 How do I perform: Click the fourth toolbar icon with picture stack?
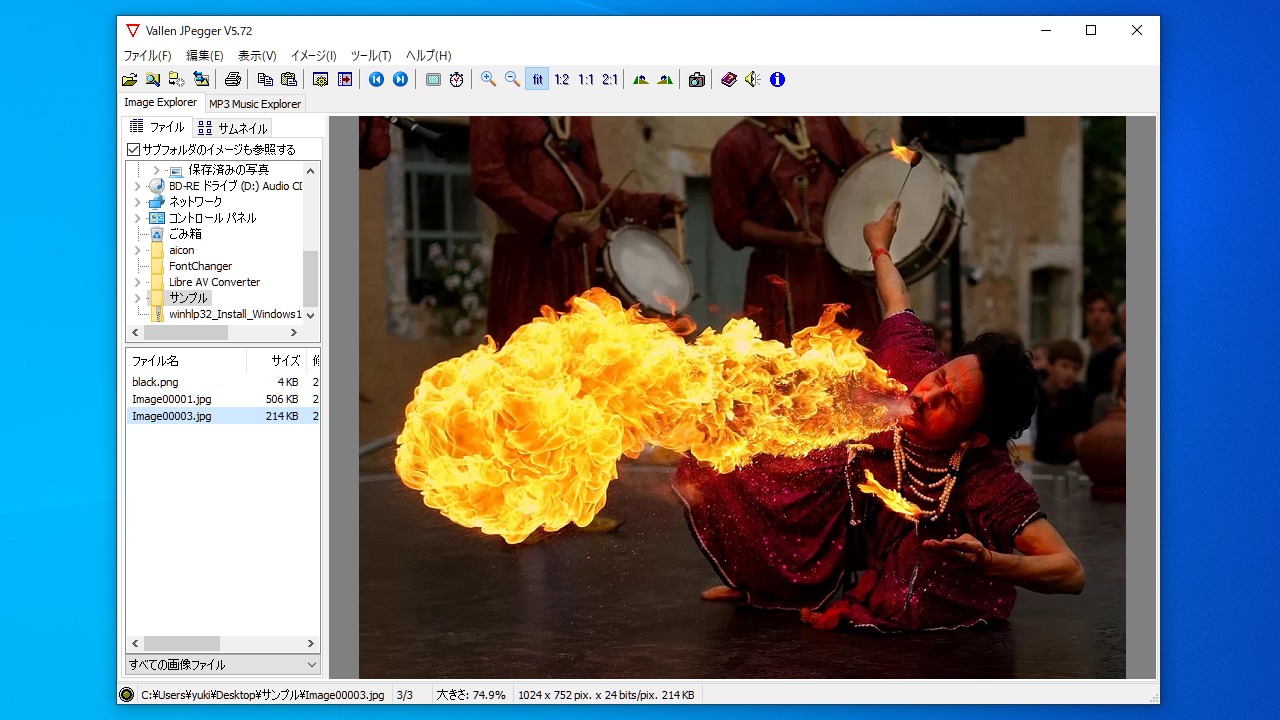201,79
